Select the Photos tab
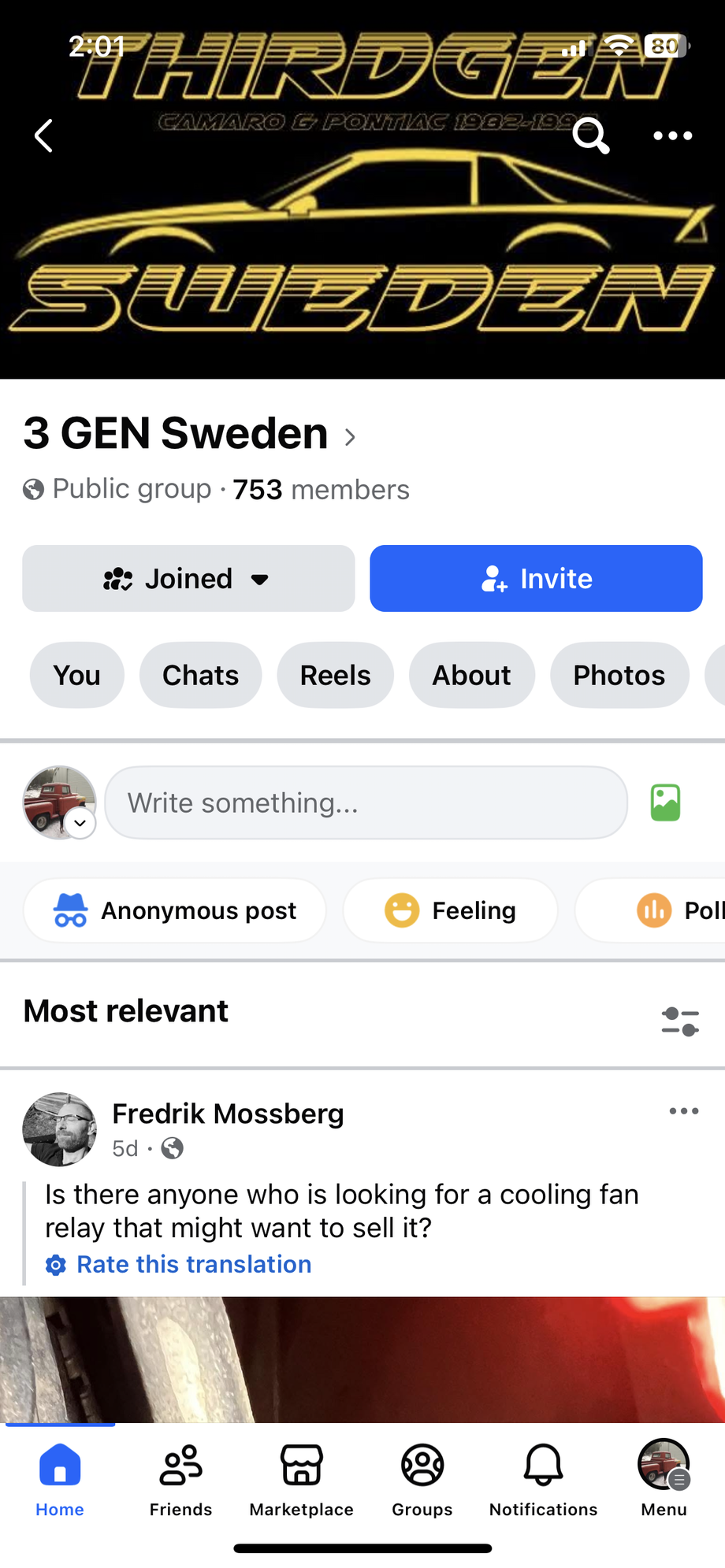 pos(619,675)
